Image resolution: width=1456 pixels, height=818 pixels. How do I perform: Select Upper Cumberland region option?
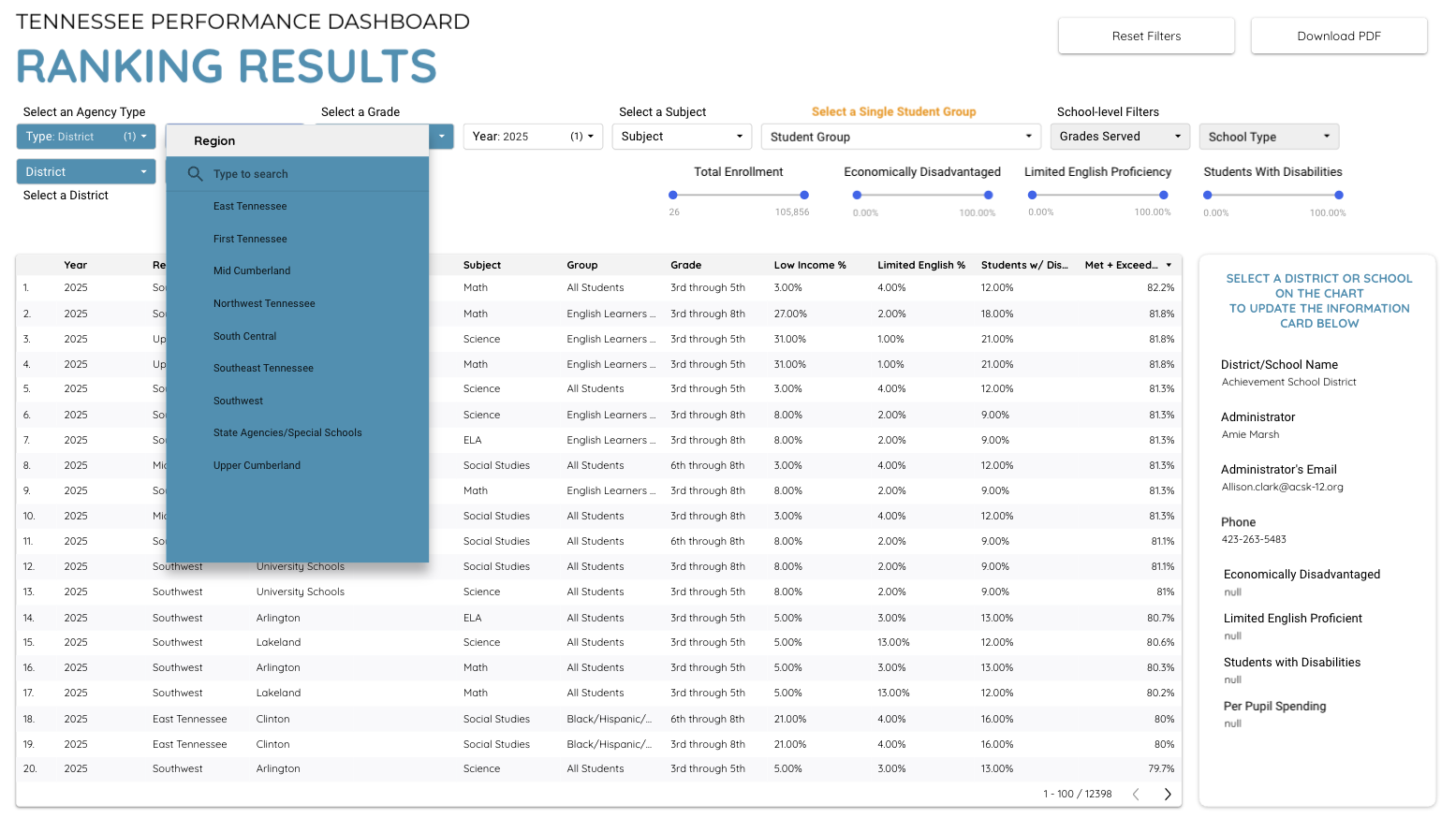click(257, 465)
